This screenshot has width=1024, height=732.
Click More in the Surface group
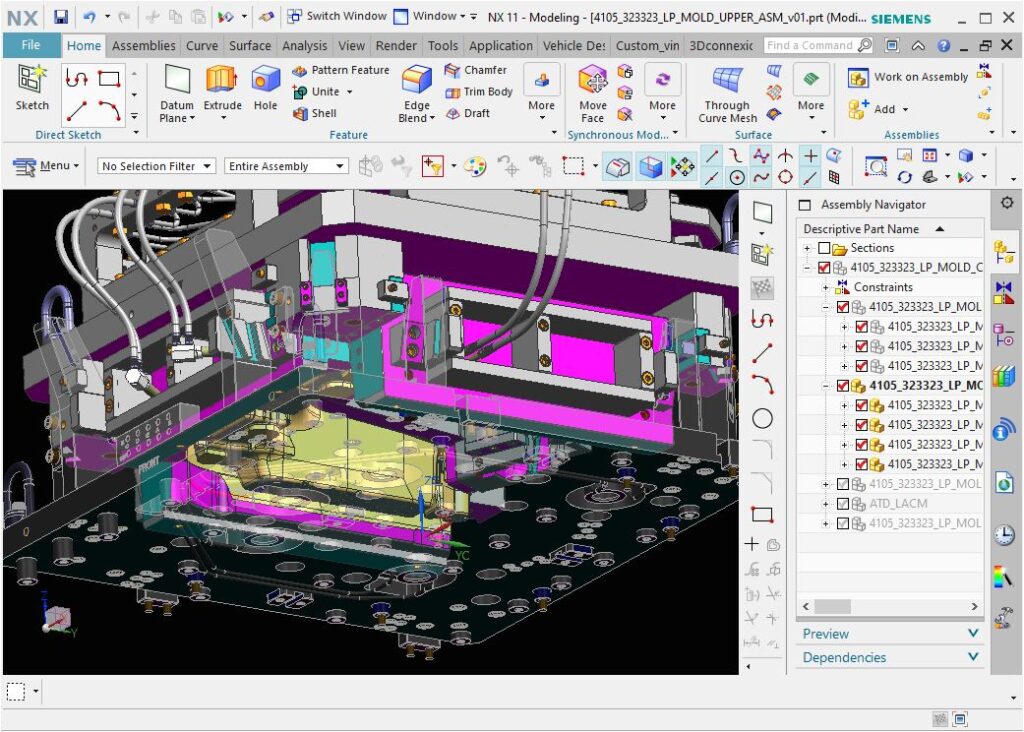(810, 92)
